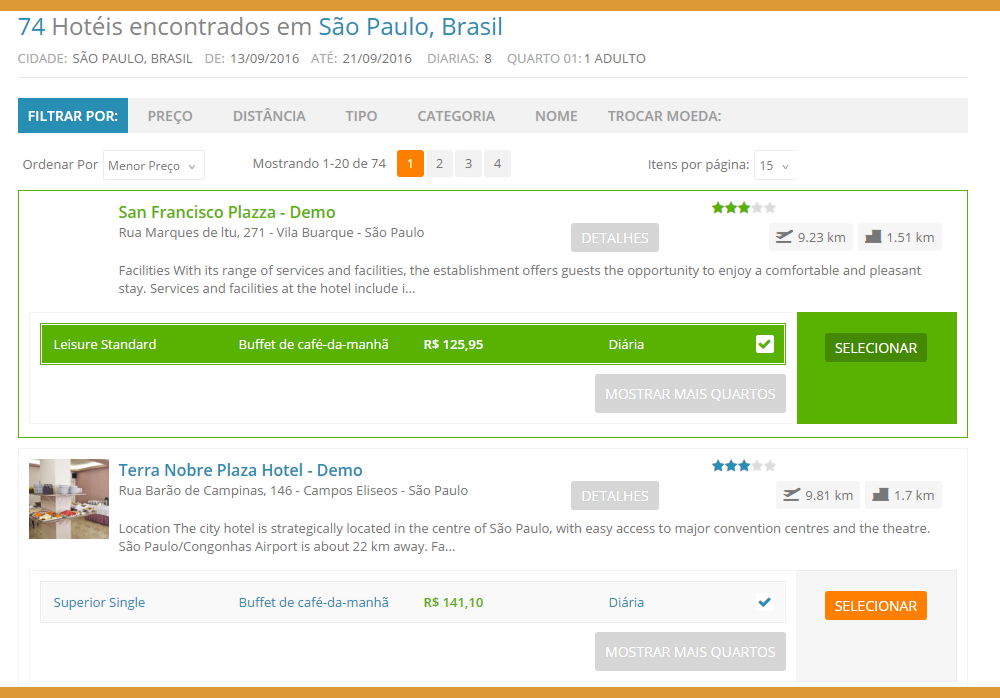Go to results page 4

coord(497,163)
